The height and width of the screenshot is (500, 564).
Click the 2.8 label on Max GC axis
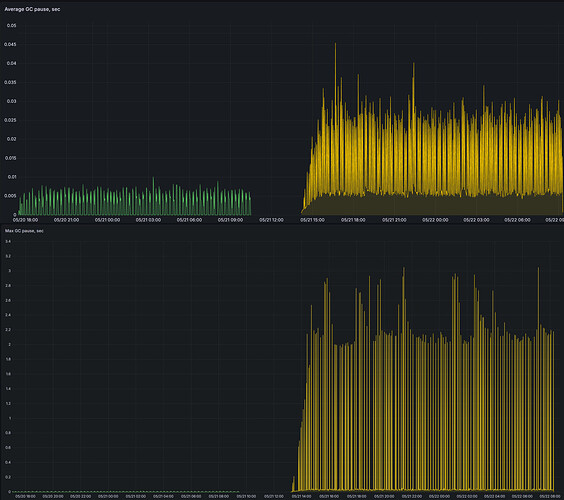(8, 286)
